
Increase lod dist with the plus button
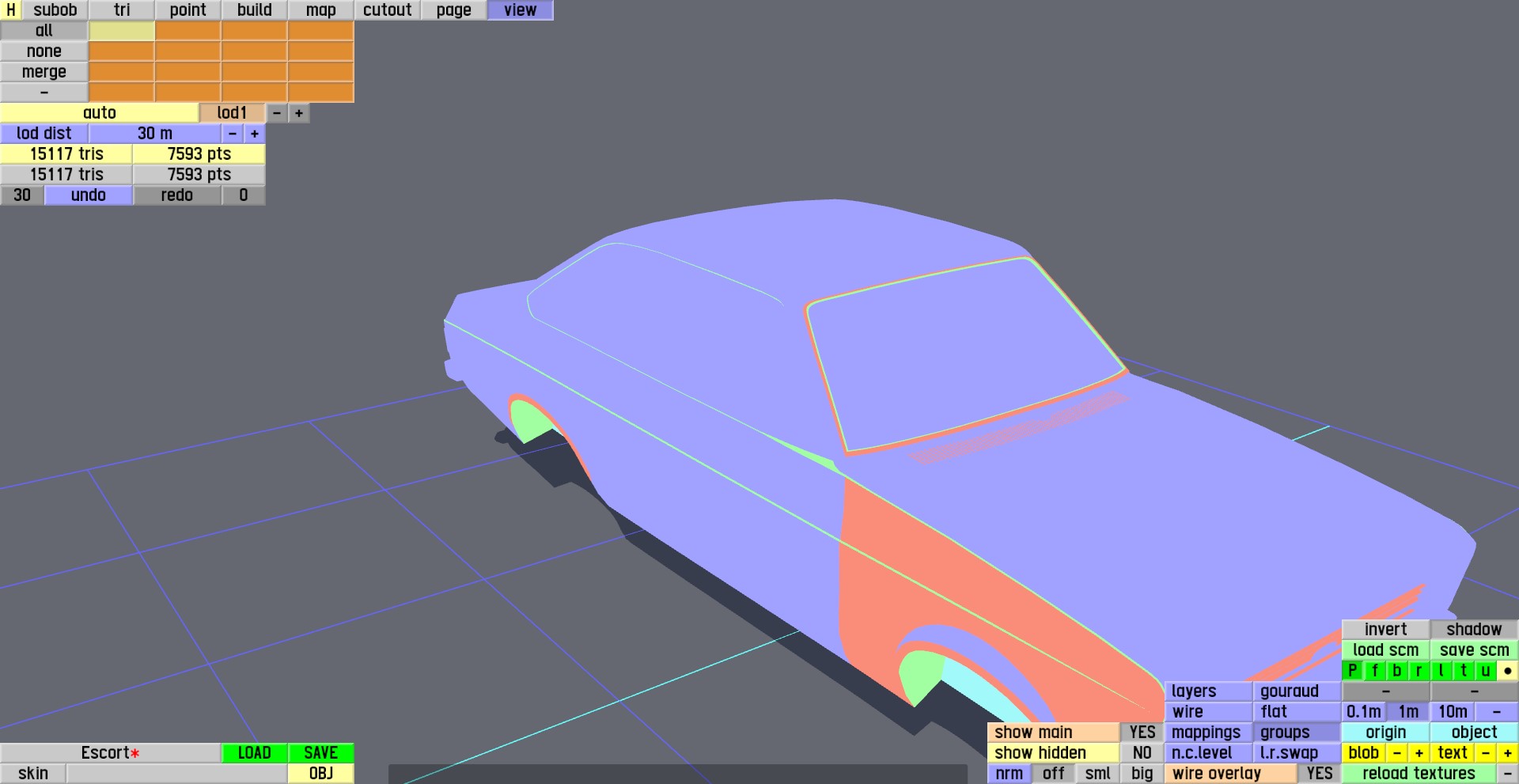point(255,134)
